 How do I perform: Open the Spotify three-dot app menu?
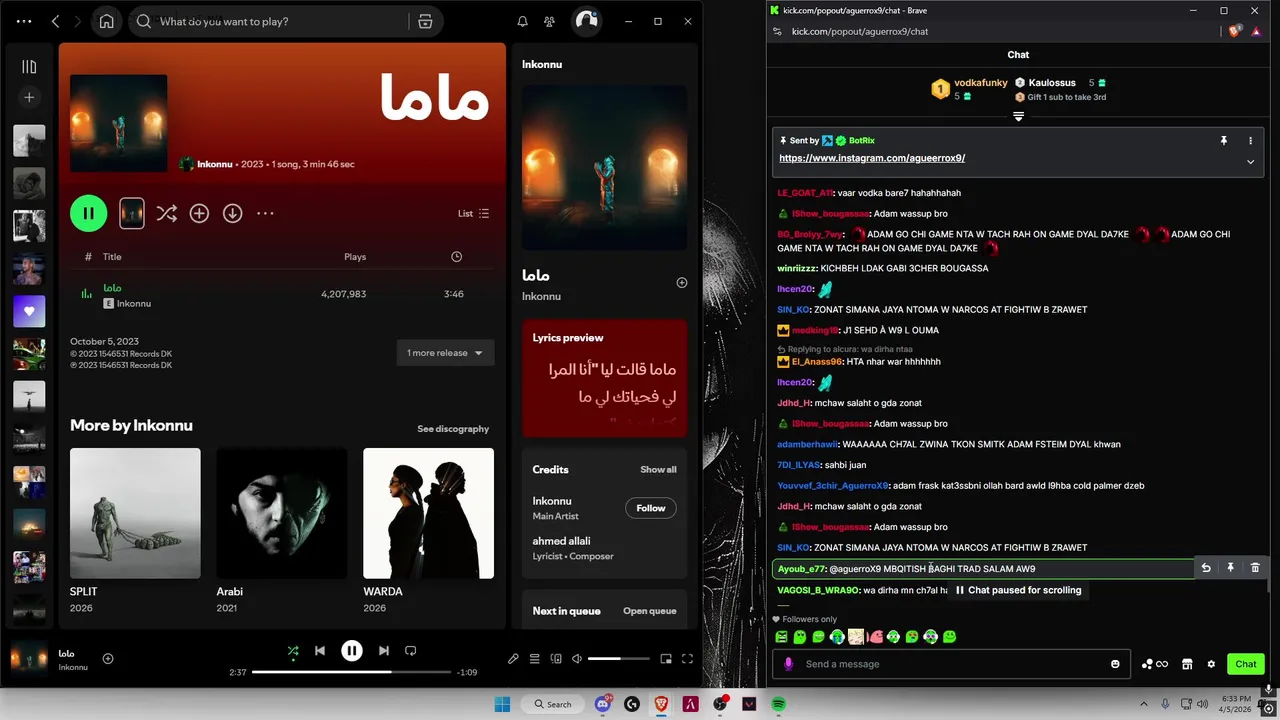point(24,21)
